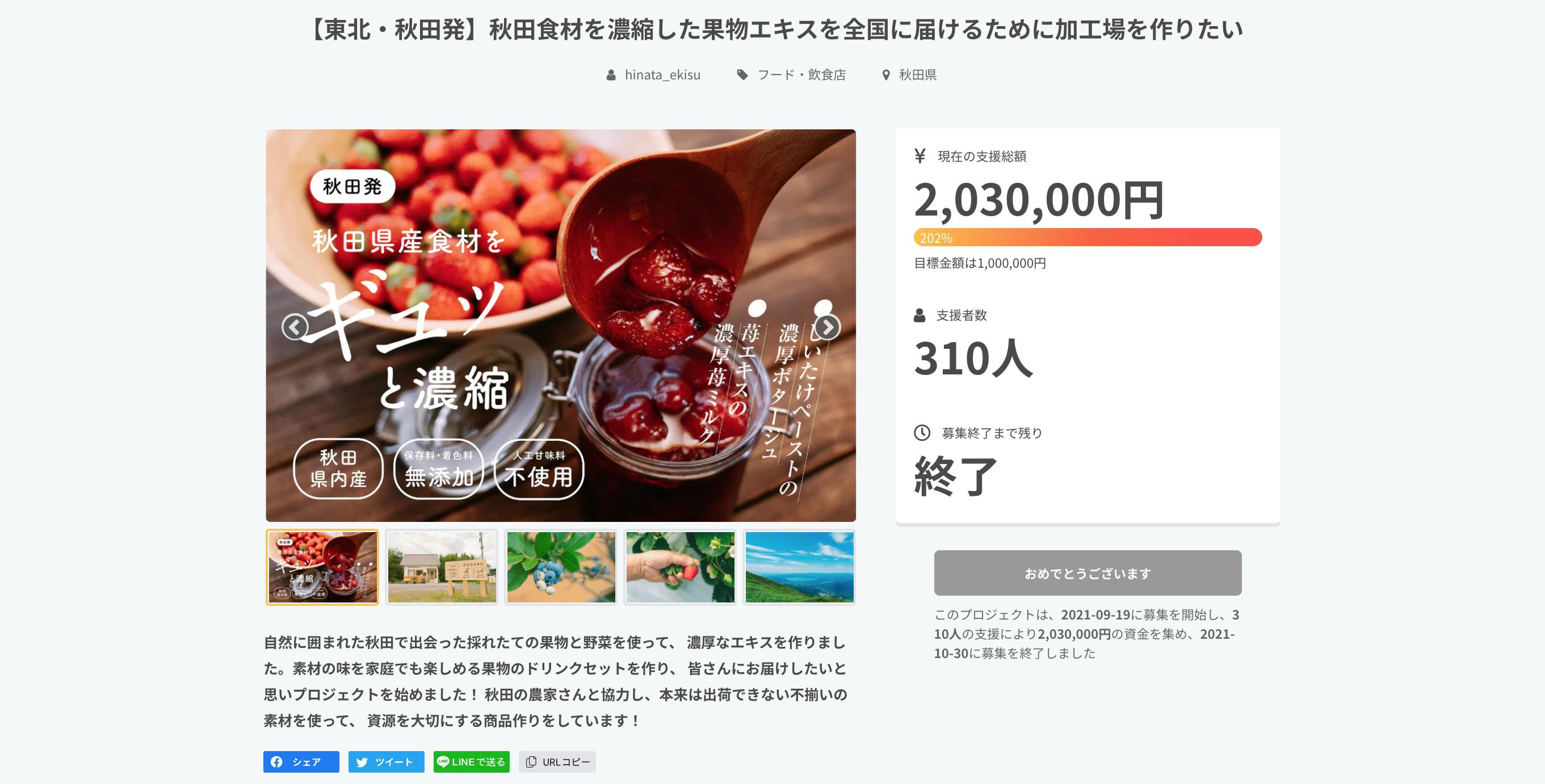1545x784 pixels.
Task: Click the user profile icon beside hinata_ekisu
Action: tap(611, 75)
